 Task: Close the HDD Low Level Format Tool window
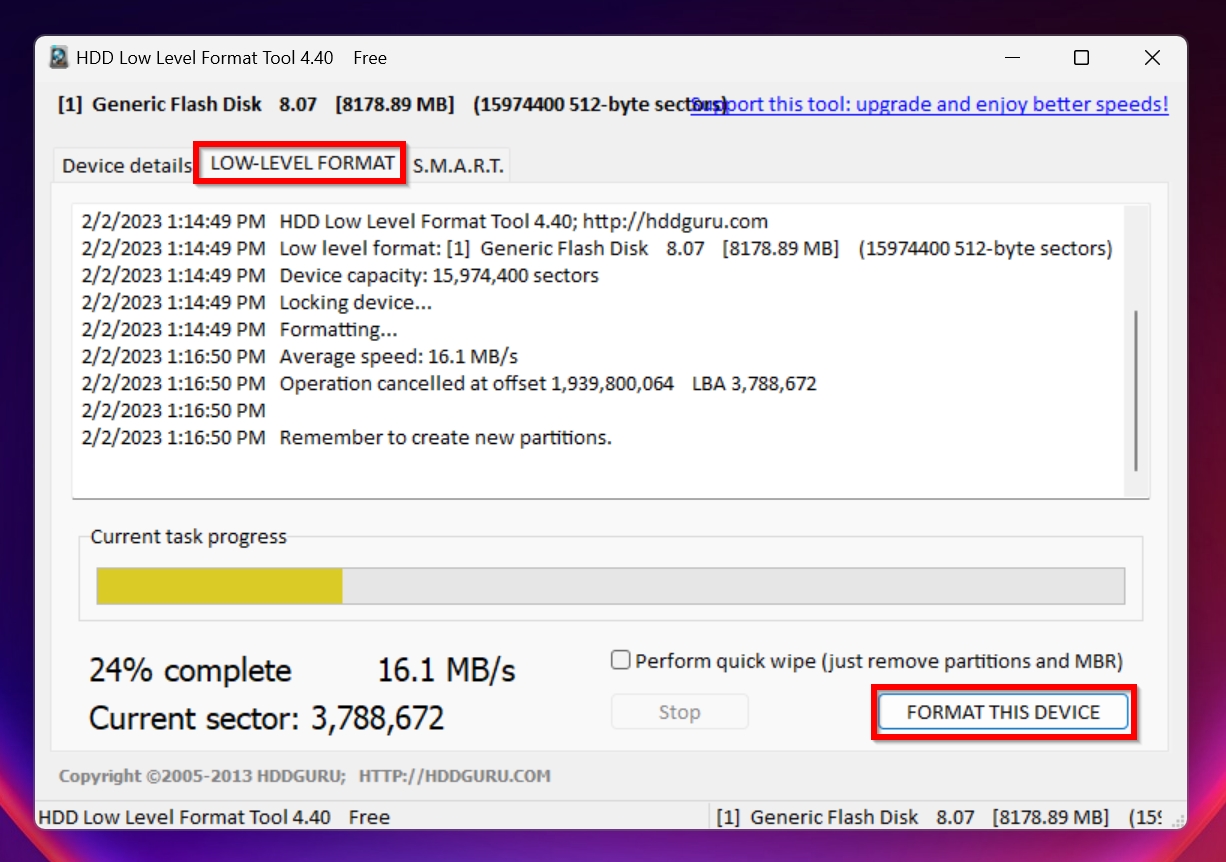click(x=1152, y=58)
